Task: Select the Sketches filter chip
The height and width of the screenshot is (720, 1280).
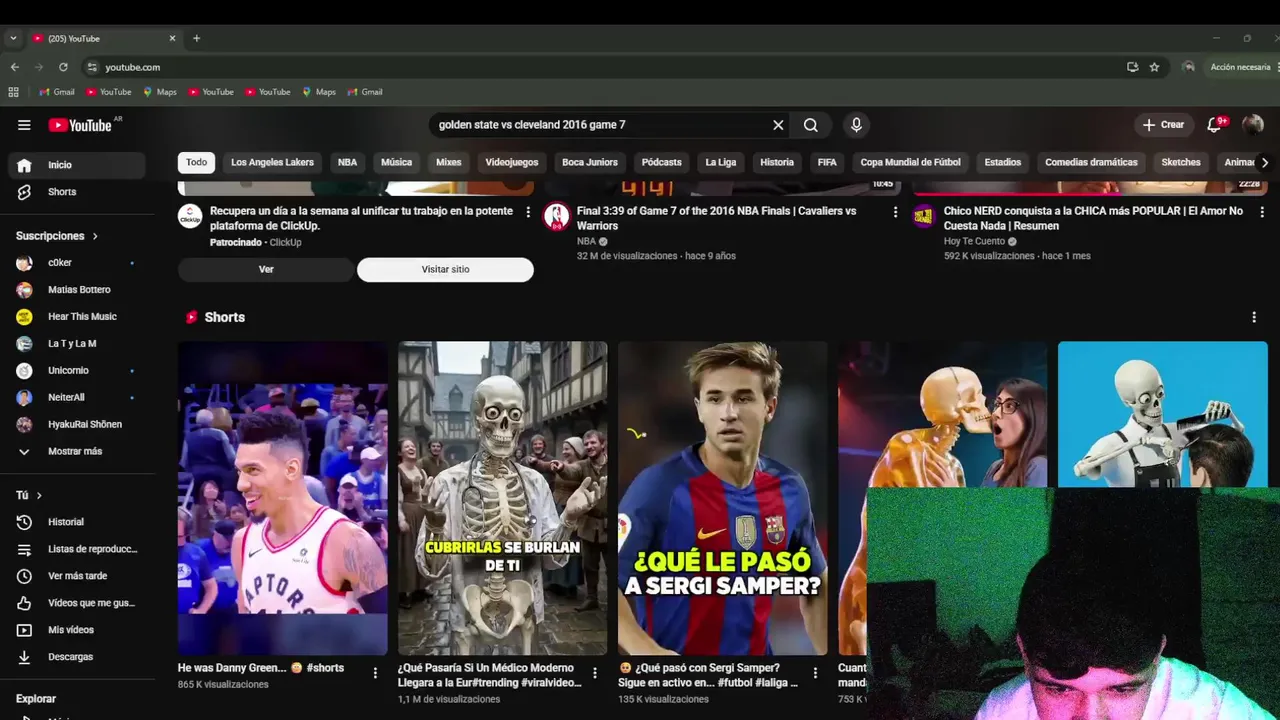Action: pos(1181,162)
